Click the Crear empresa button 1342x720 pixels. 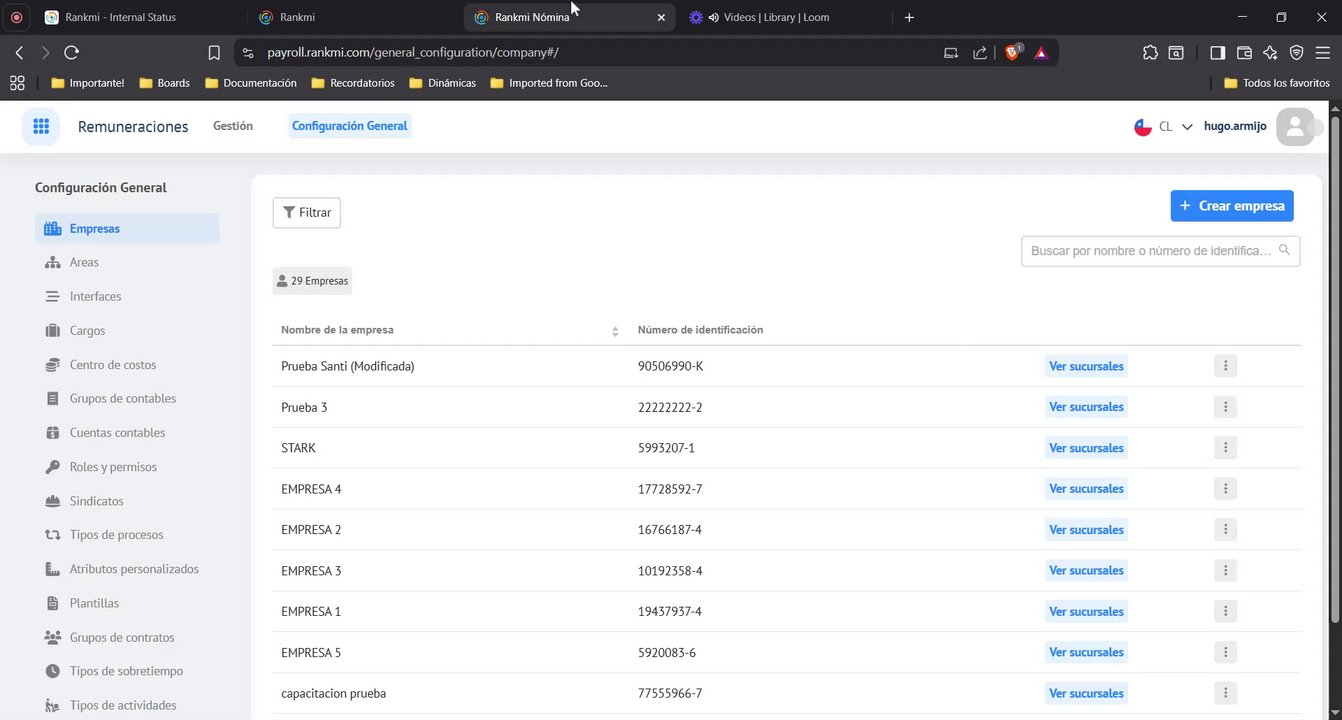click(1231, 206)
